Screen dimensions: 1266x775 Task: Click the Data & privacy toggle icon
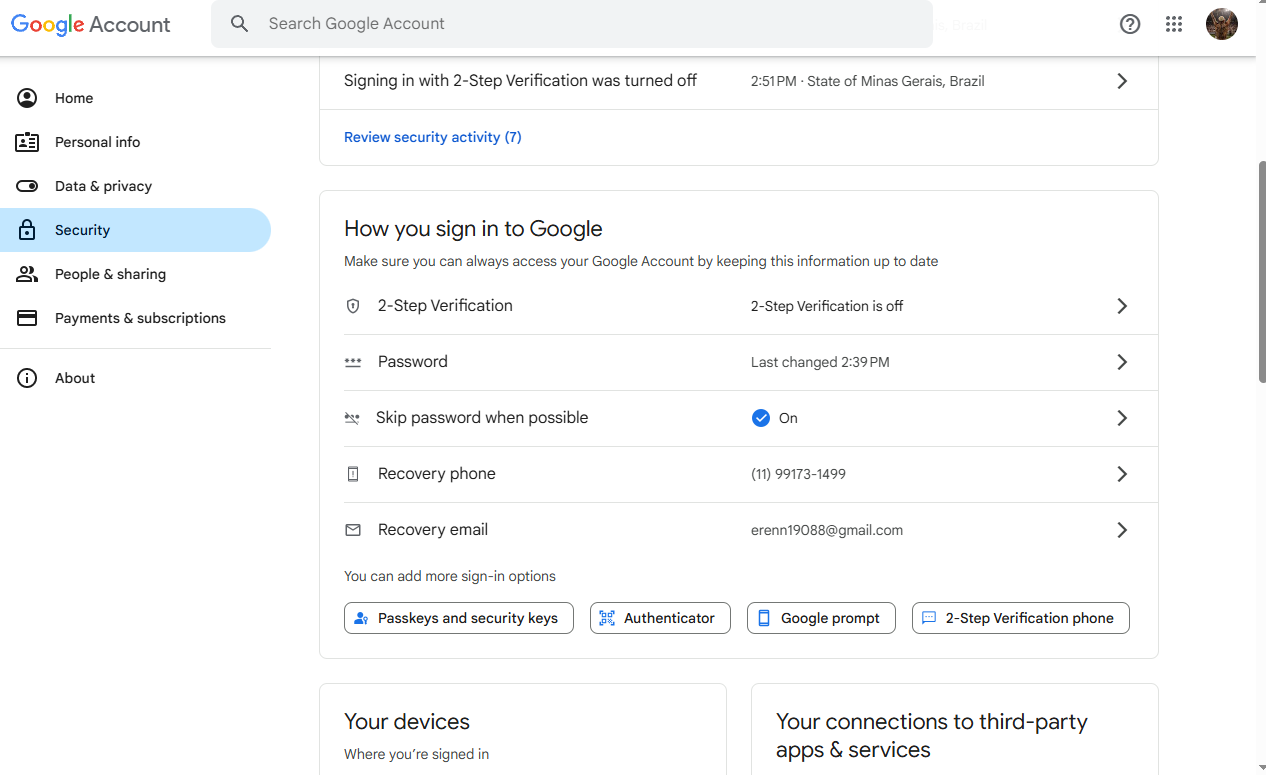click(x=27, y=186)
